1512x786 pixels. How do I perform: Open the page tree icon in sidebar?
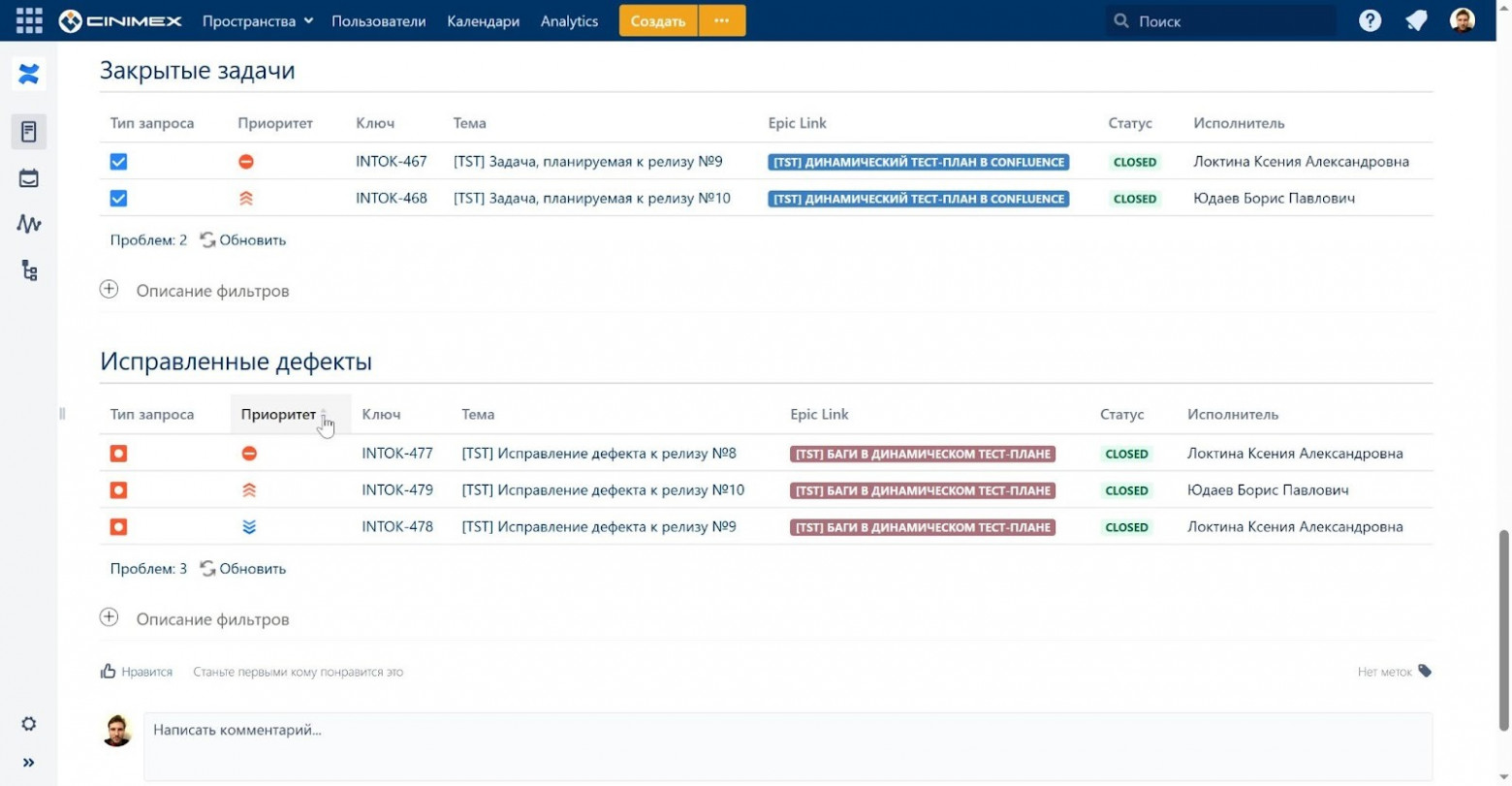coord(29,270)
